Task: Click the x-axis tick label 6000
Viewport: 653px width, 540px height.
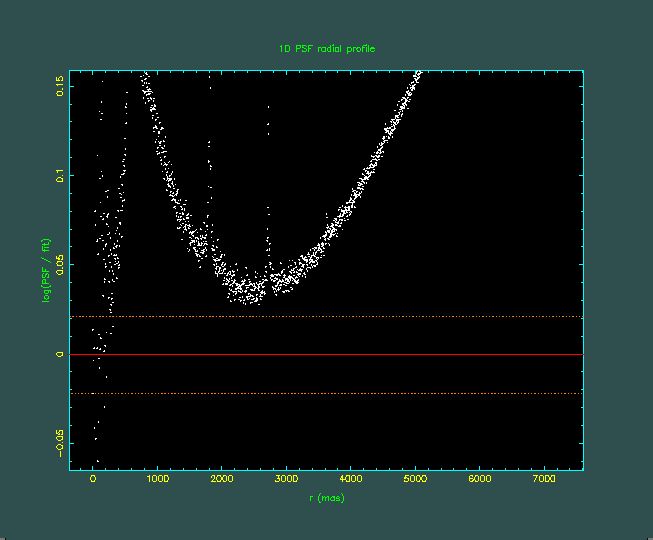Action: tap(479, 481)
